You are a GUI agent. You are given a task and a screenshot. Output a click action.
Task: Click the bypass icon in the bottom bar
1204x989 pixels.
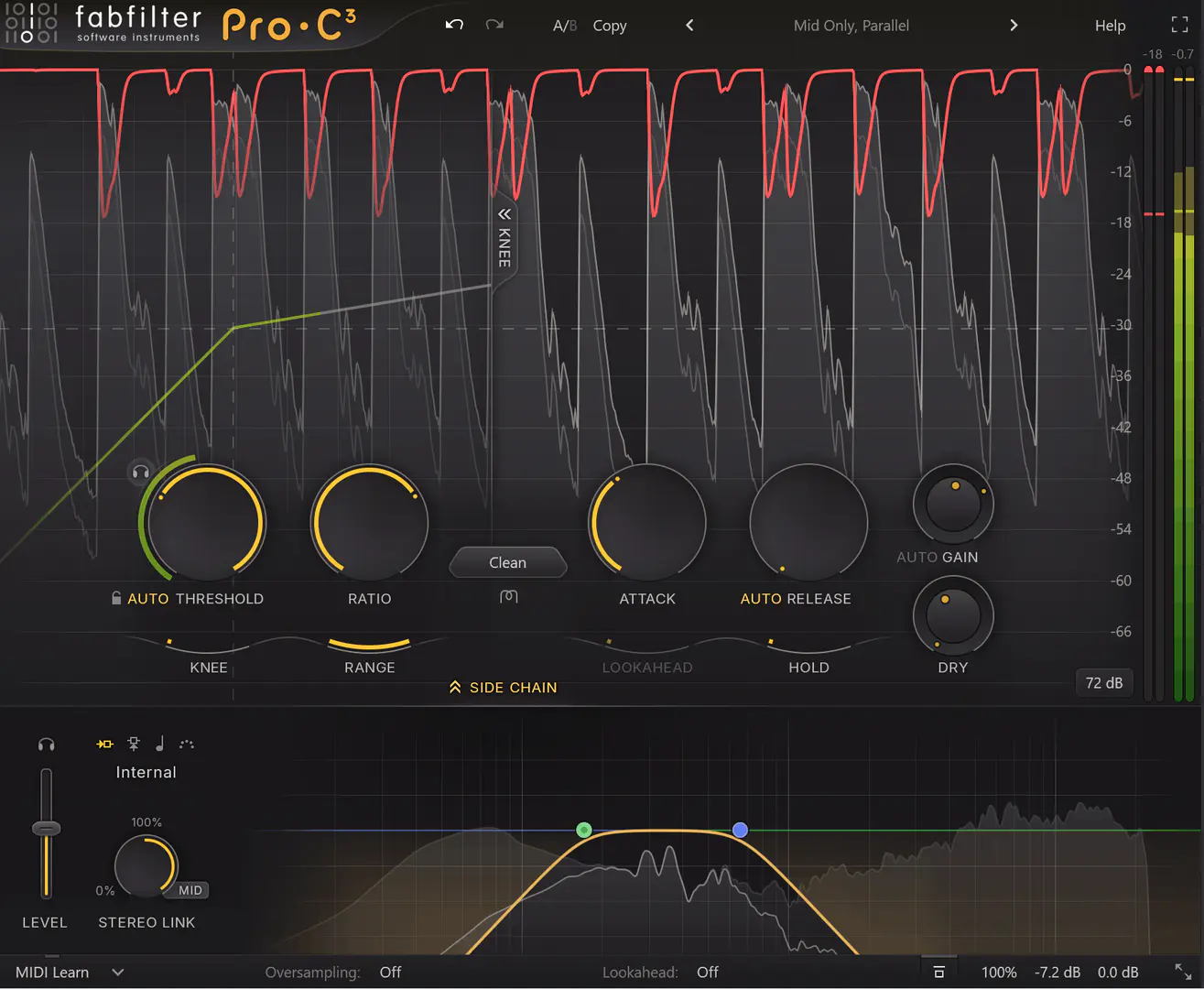click(939, 973)
